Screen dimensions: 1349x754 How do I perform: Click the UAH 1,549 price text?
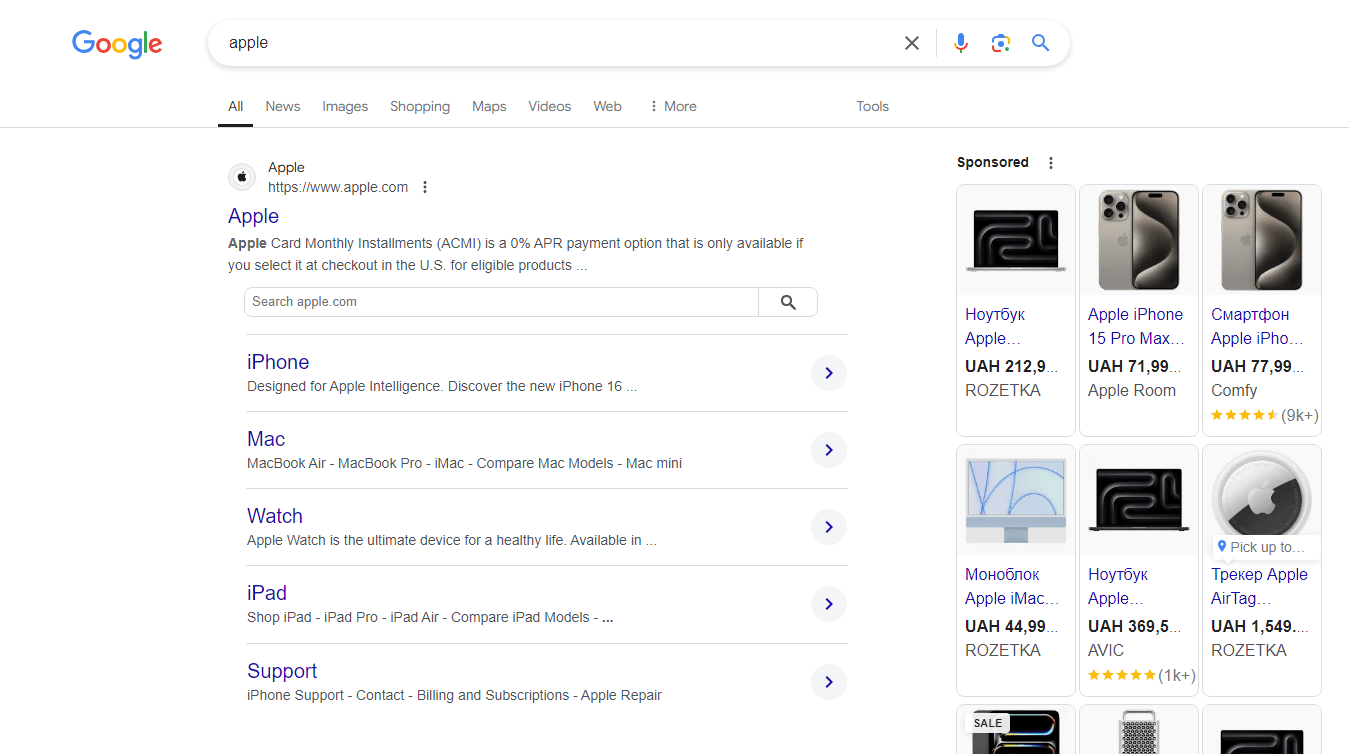(1259, 626)
